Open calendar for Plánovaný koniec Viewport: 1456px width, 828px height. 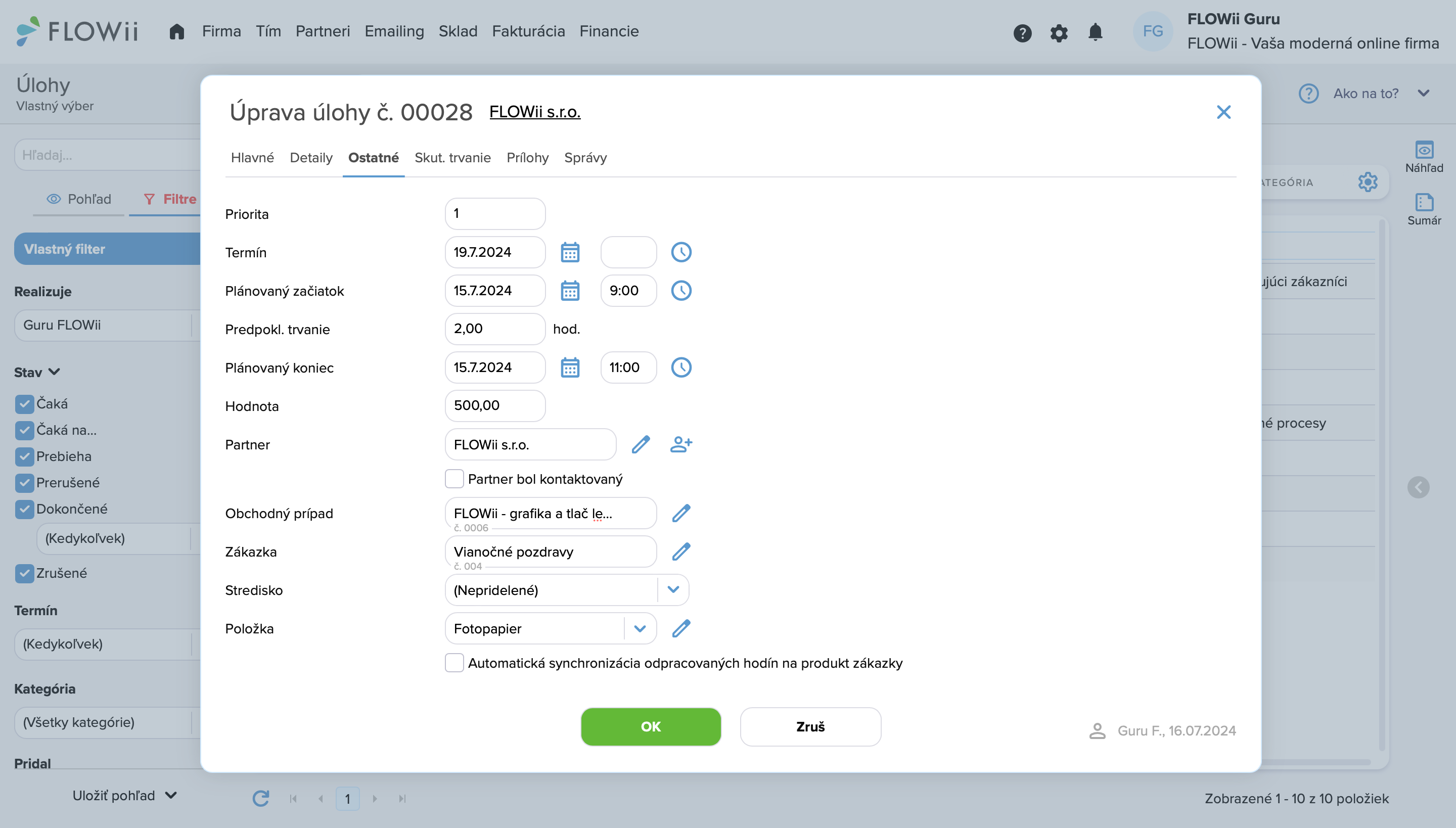[x=570, y=367]
